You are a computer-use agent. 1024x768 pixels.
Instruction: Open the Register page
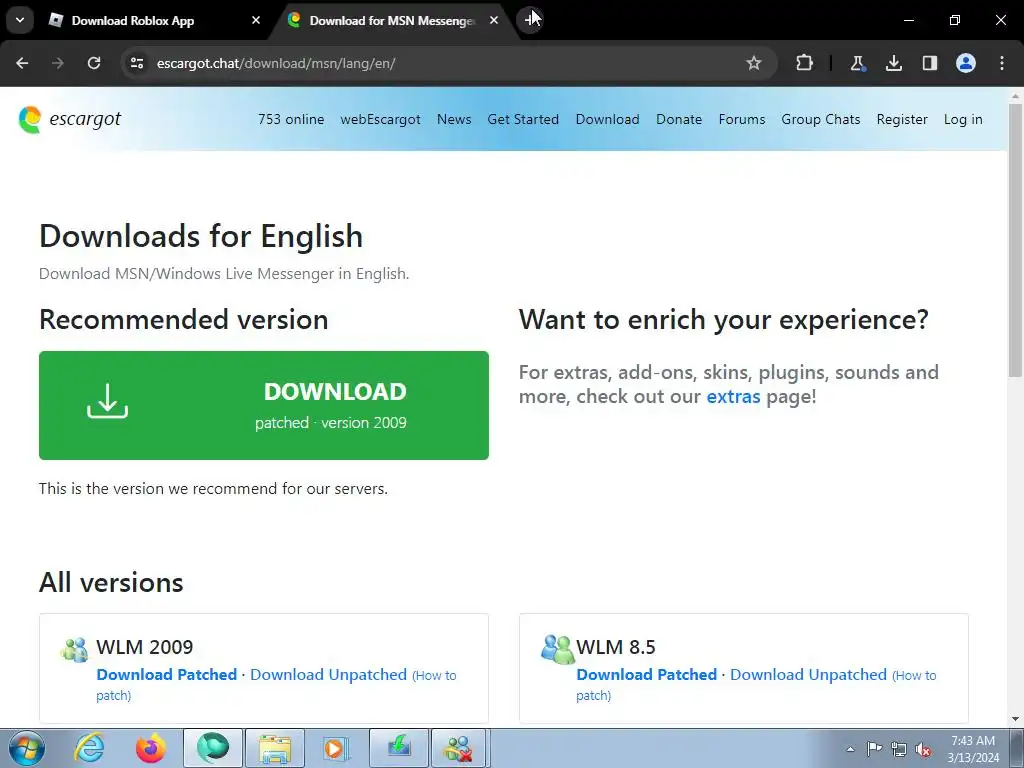pos(902,120)
